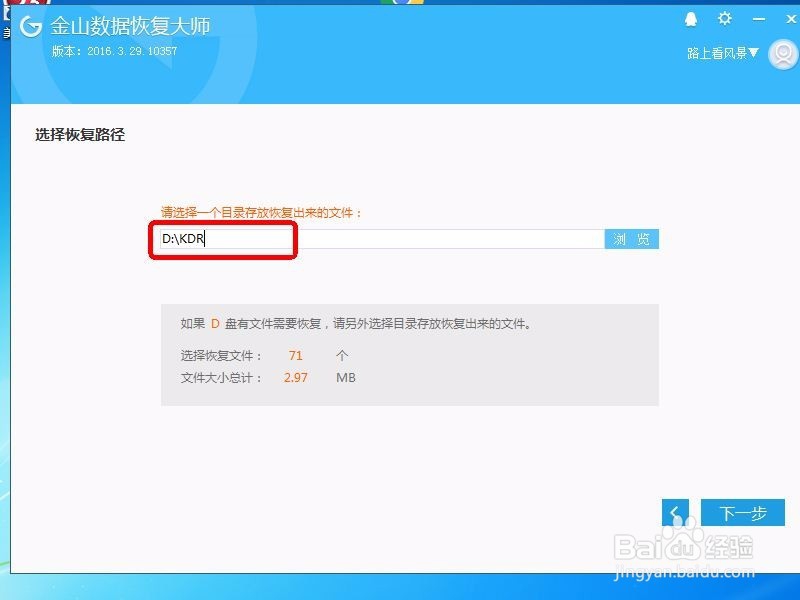Open the settings gear in the title bar
This screenshot has height=600, width=800.
[724, 18]
